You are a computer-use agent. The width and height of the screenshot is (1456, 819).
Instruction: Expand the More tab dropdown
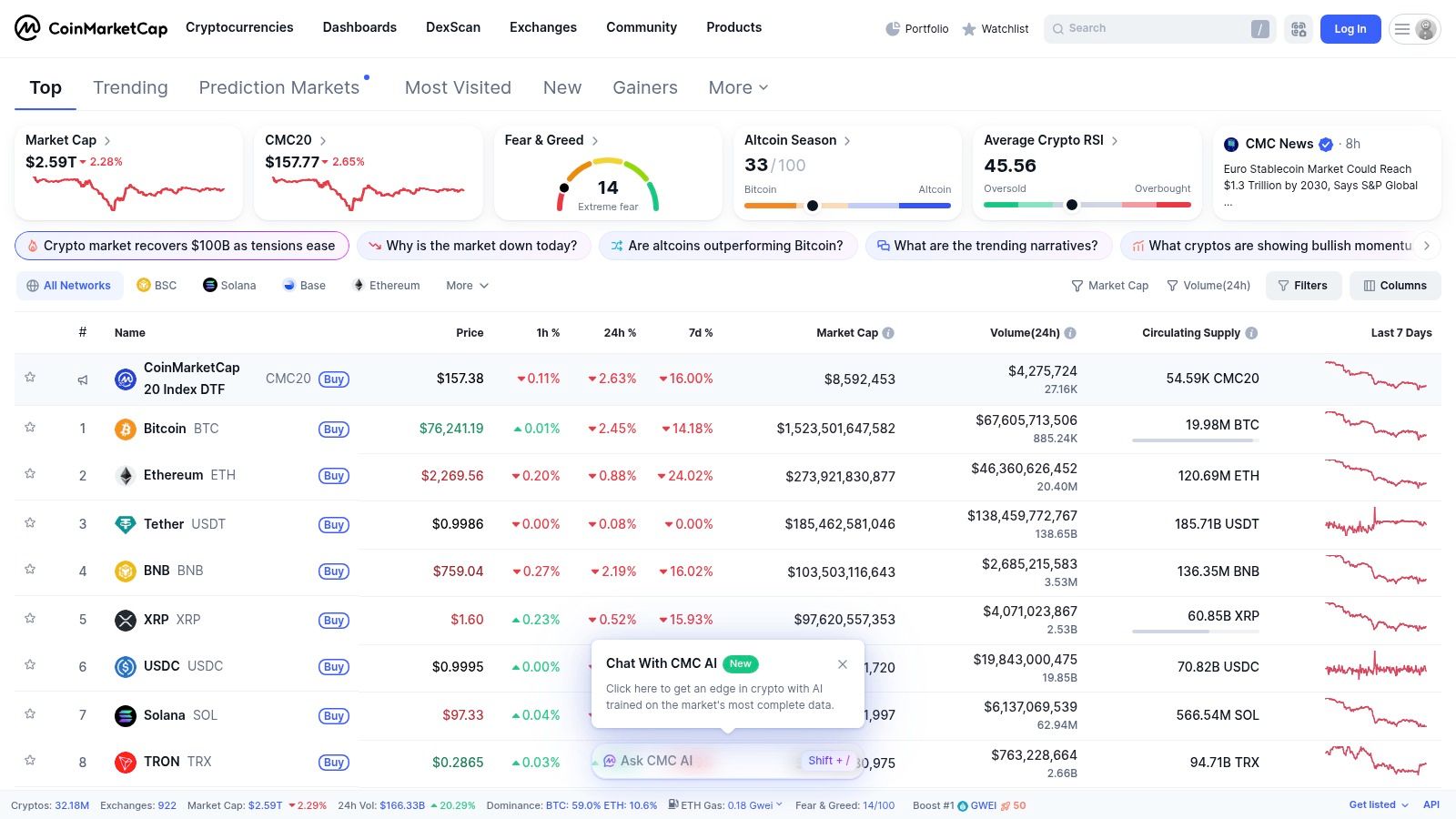point(737,87)
